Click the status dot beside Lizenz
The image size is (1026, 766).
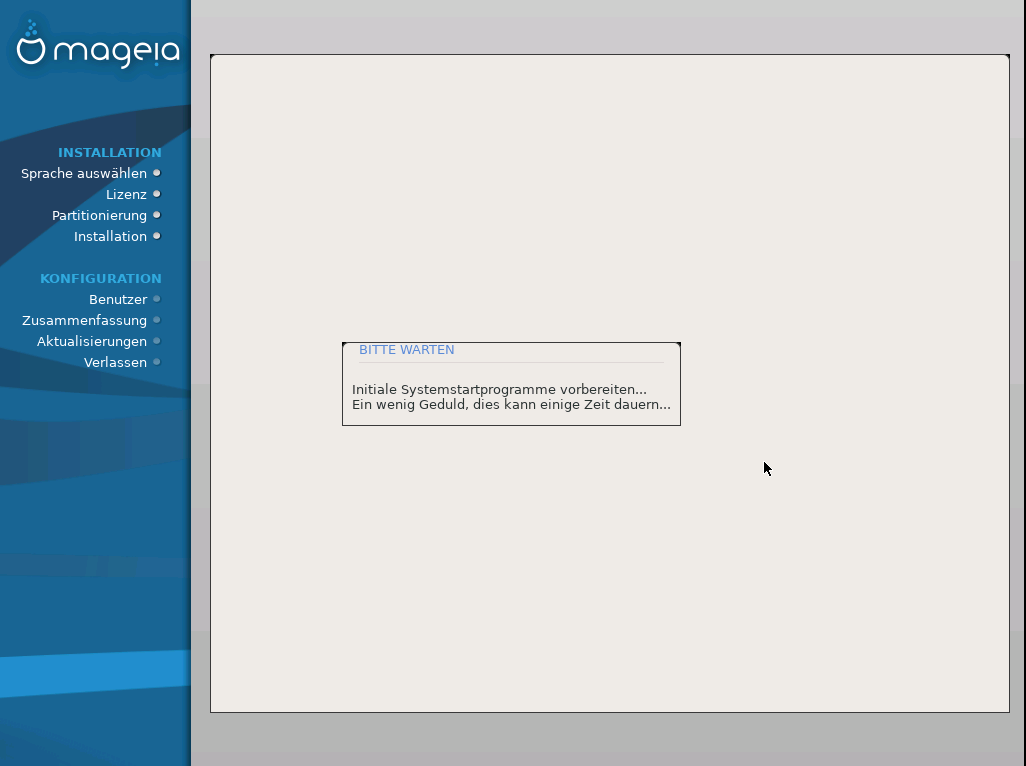coord(157,194)
